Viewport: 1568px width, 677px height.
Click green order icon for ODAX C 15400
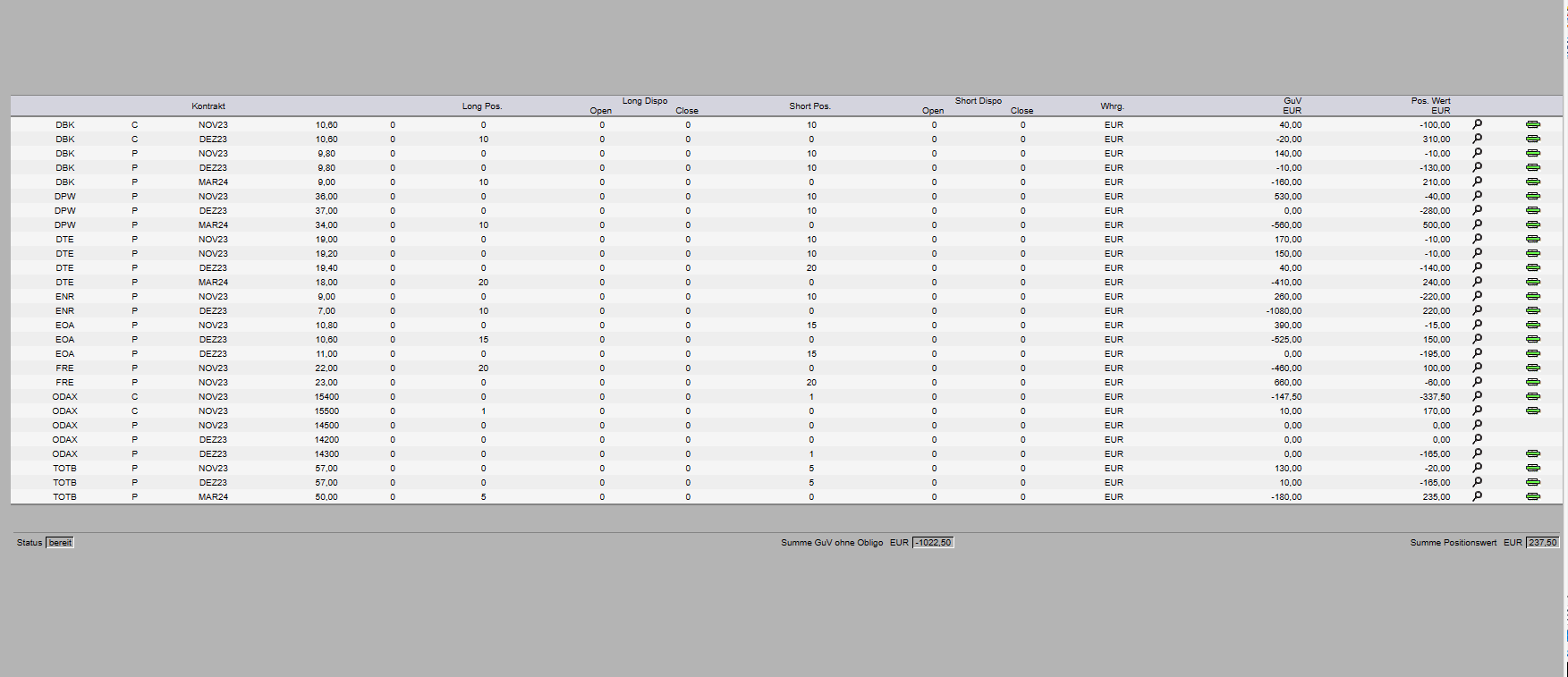pos(1532,396)
